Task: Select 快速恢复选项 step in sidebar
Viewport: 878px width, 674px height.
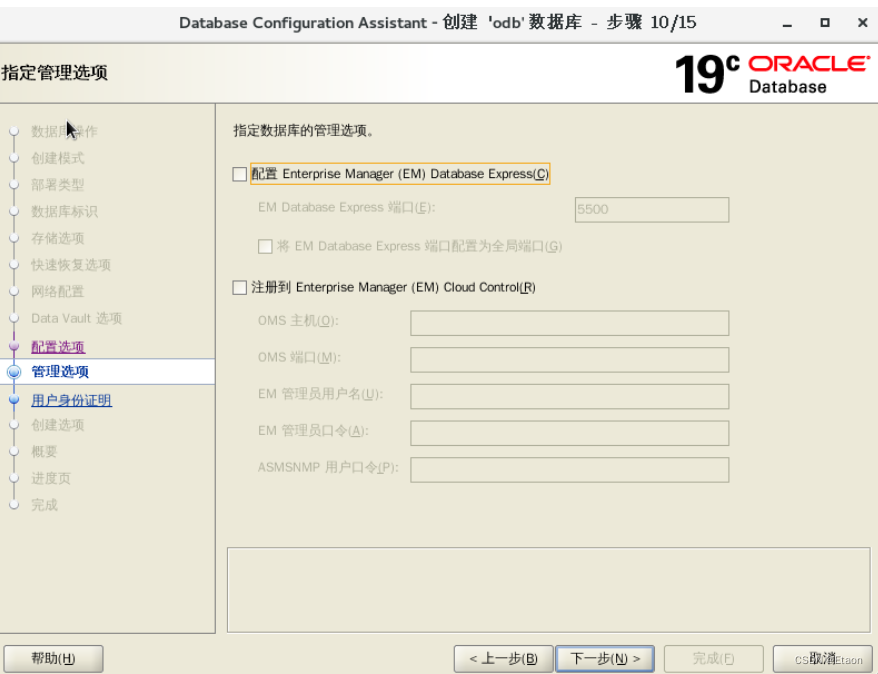Action: point(71,265)
